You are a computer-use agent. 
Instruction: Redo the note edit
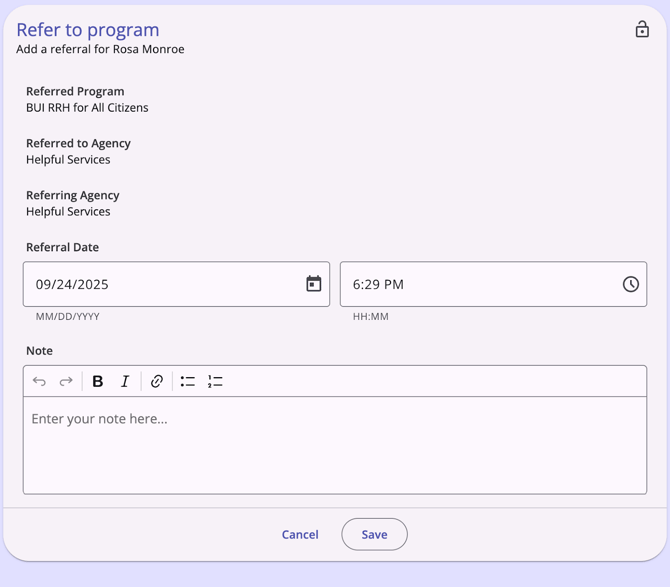point(66,381)
